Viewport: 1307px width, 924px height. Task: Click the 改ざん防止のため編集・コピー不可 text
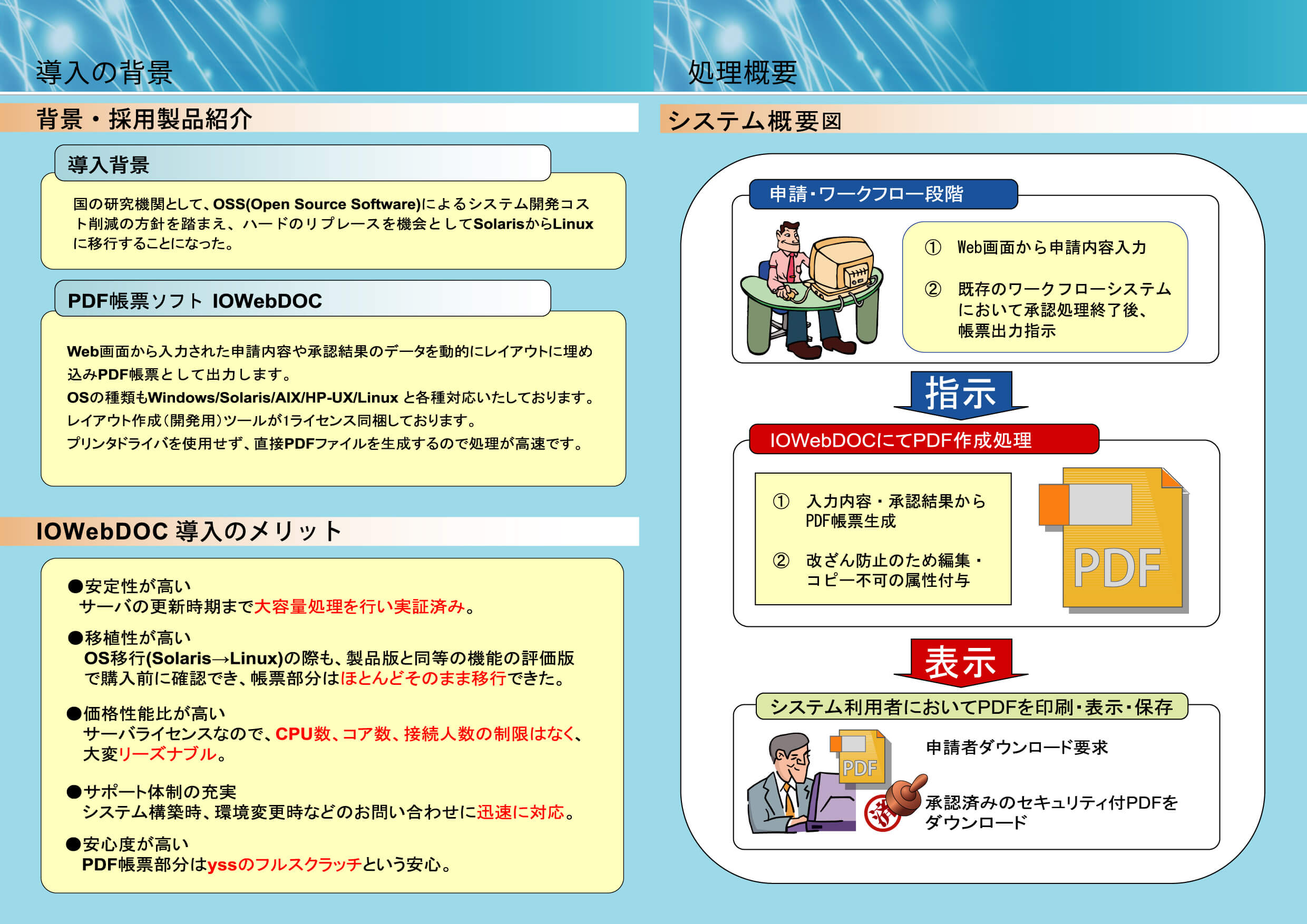coord(894,570)
